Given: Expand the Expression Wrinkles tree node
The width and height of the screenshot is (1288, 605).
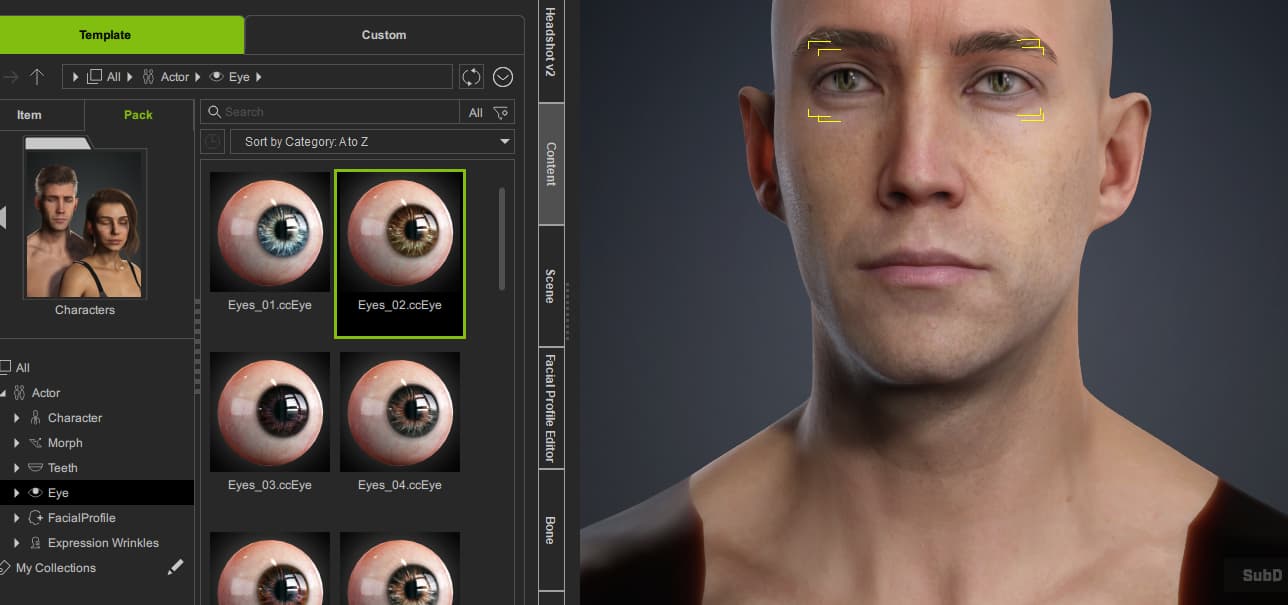Looking at the screenshot, I should pyautogui.click(x=17, y=543).
